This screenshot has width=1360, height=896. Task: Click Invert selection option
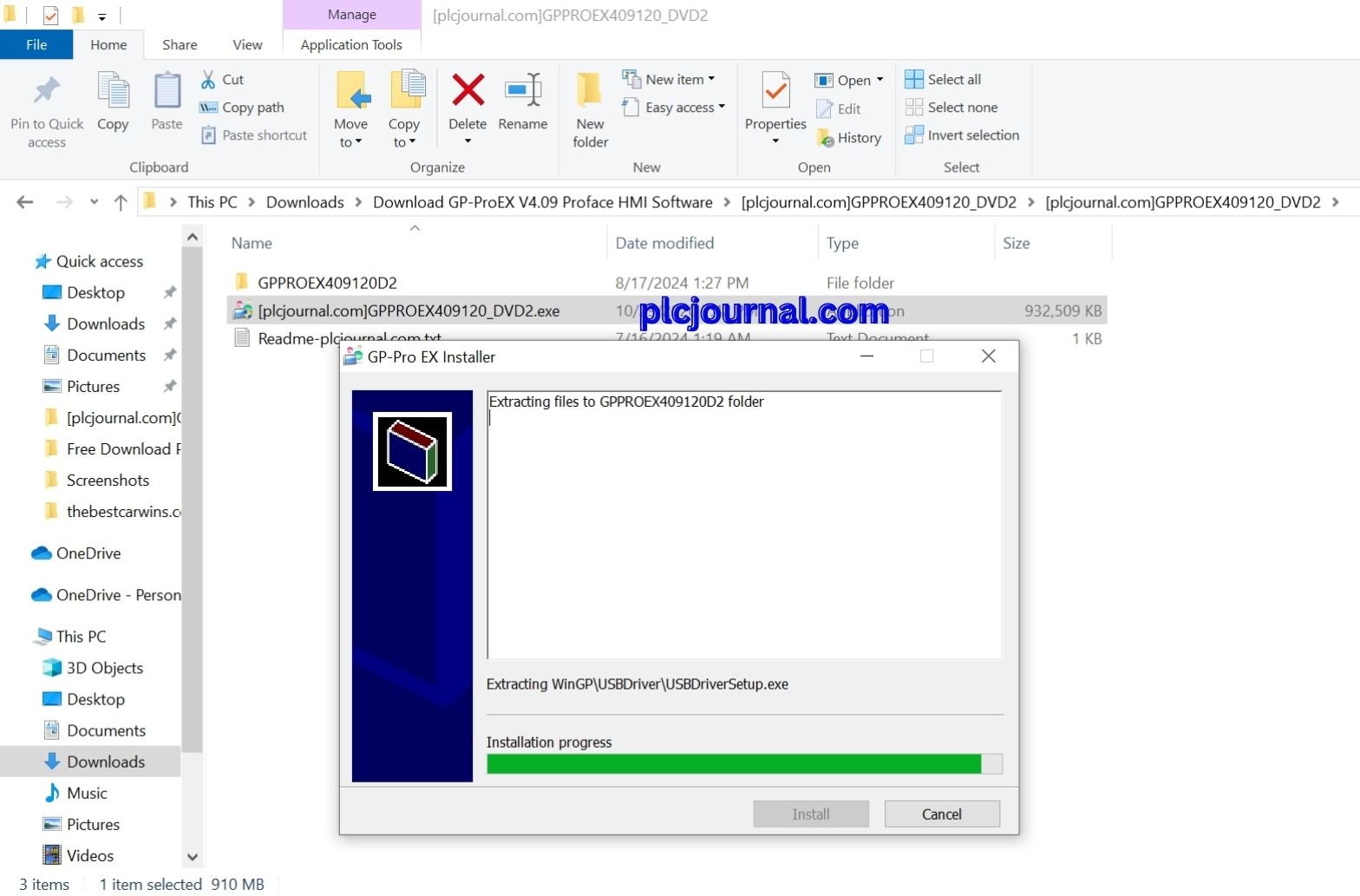pyautogui.click(x=962, y=135)
